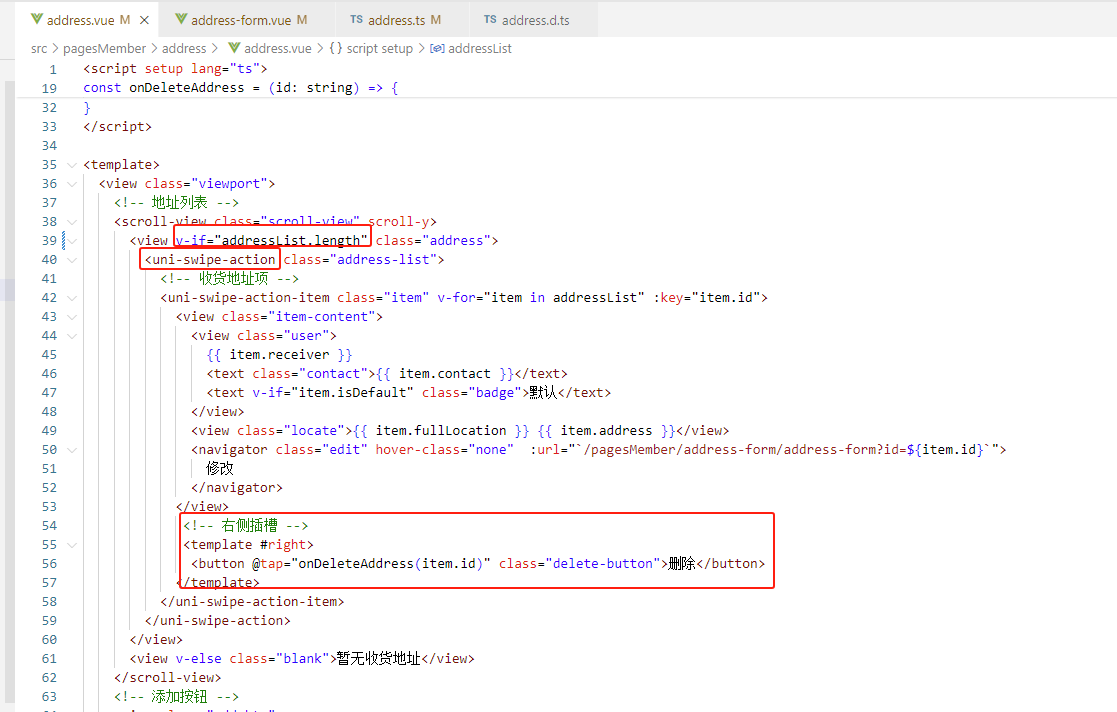Click item.fullLocation on line 49

(441, 430)
